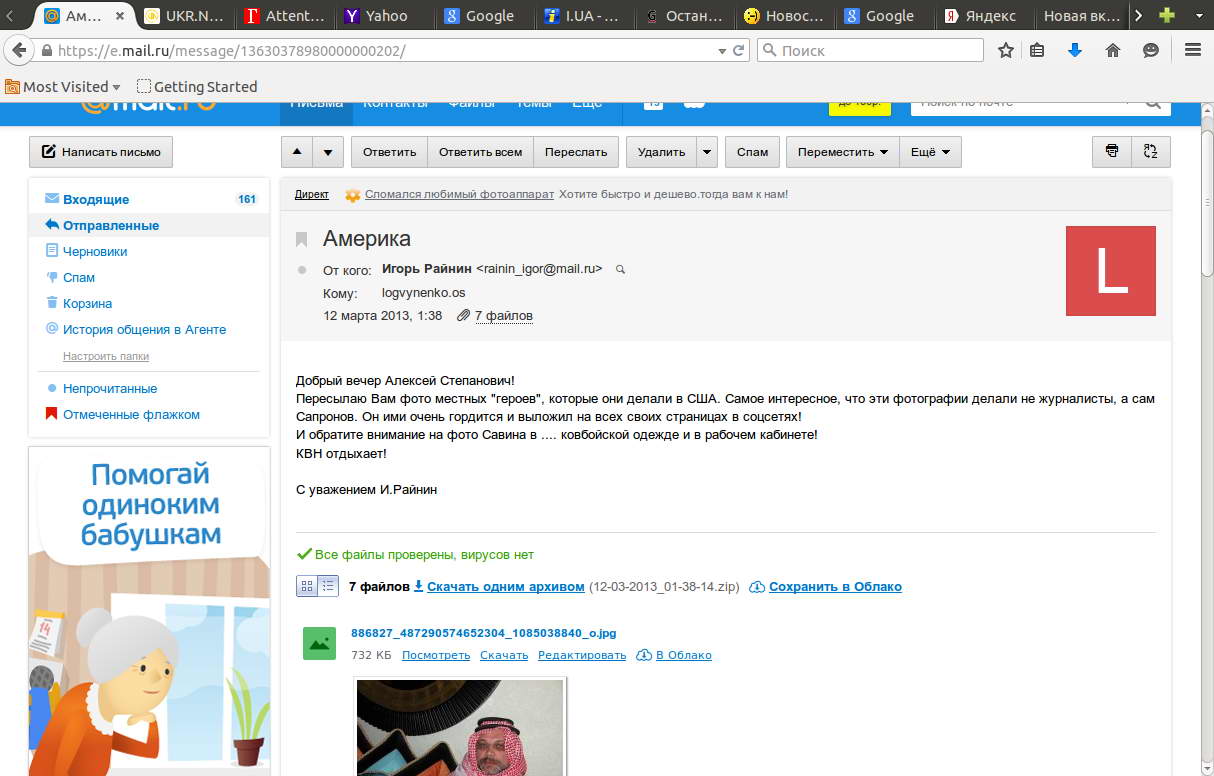Toggle the flag bookmark on the letter

[x=301, y=239]
